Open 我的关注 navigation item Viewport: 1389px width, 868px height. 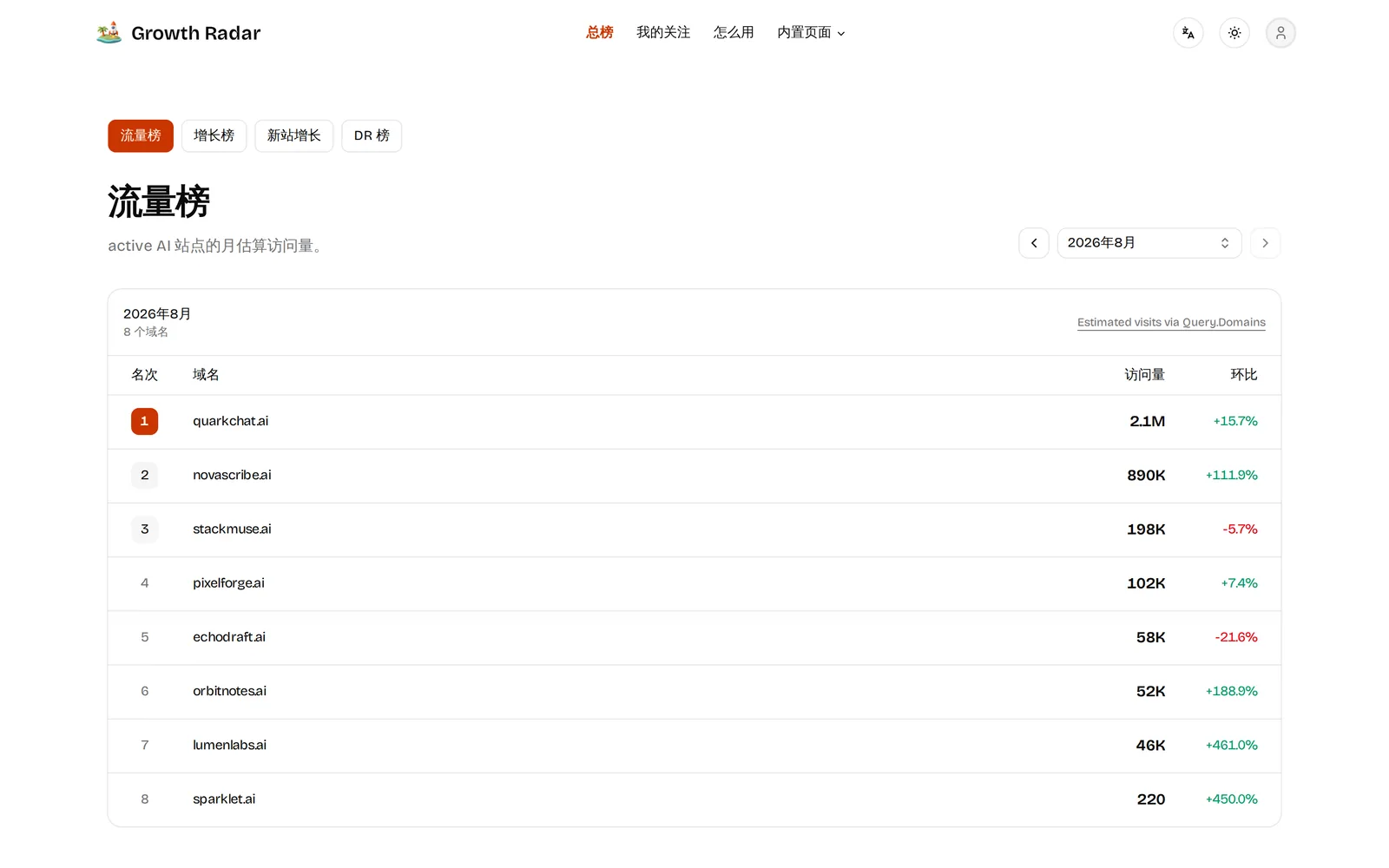tap(663, 33)
